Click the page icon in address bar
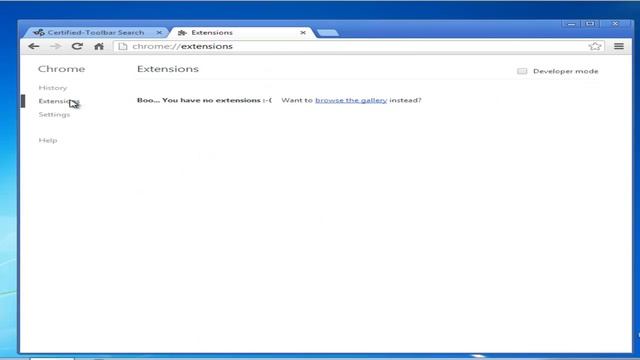640x360 pixels. pyautogui.click(x=122, y=47)
